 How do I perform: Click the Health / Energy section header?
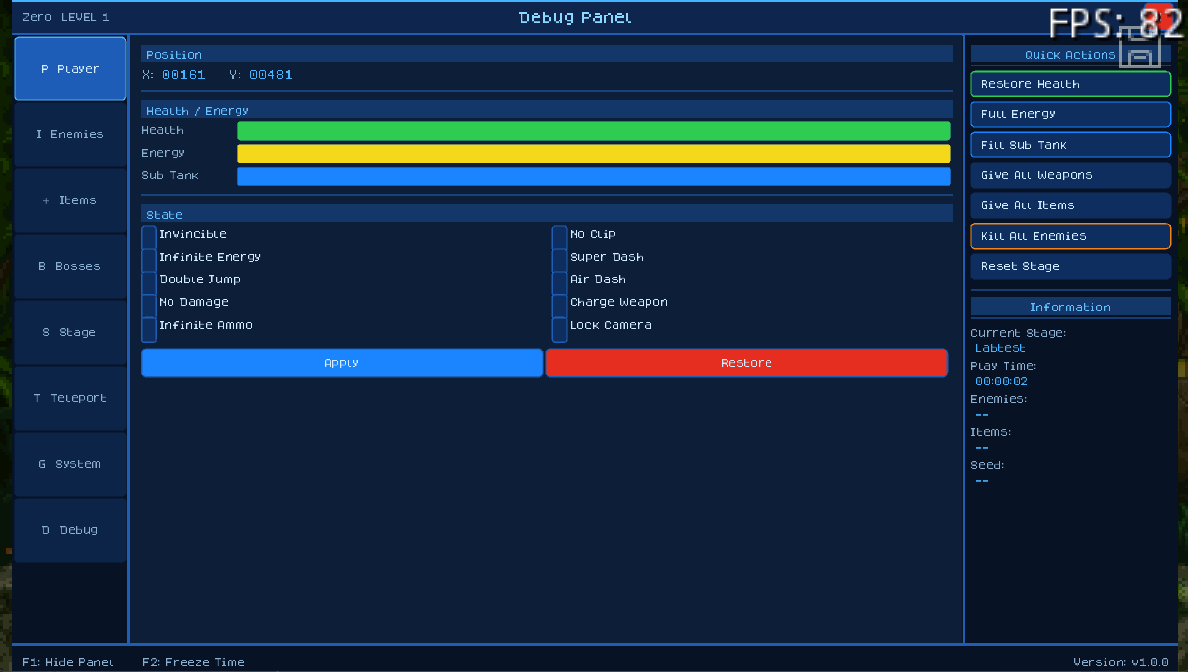pyautogui.click(x=547, y=111)
